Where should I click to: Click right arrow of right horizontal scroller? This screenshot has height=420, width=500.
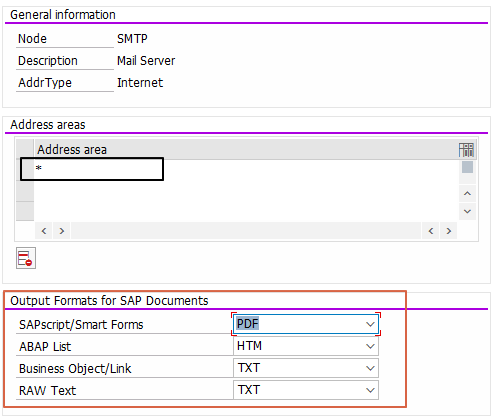tap(449, 231)
